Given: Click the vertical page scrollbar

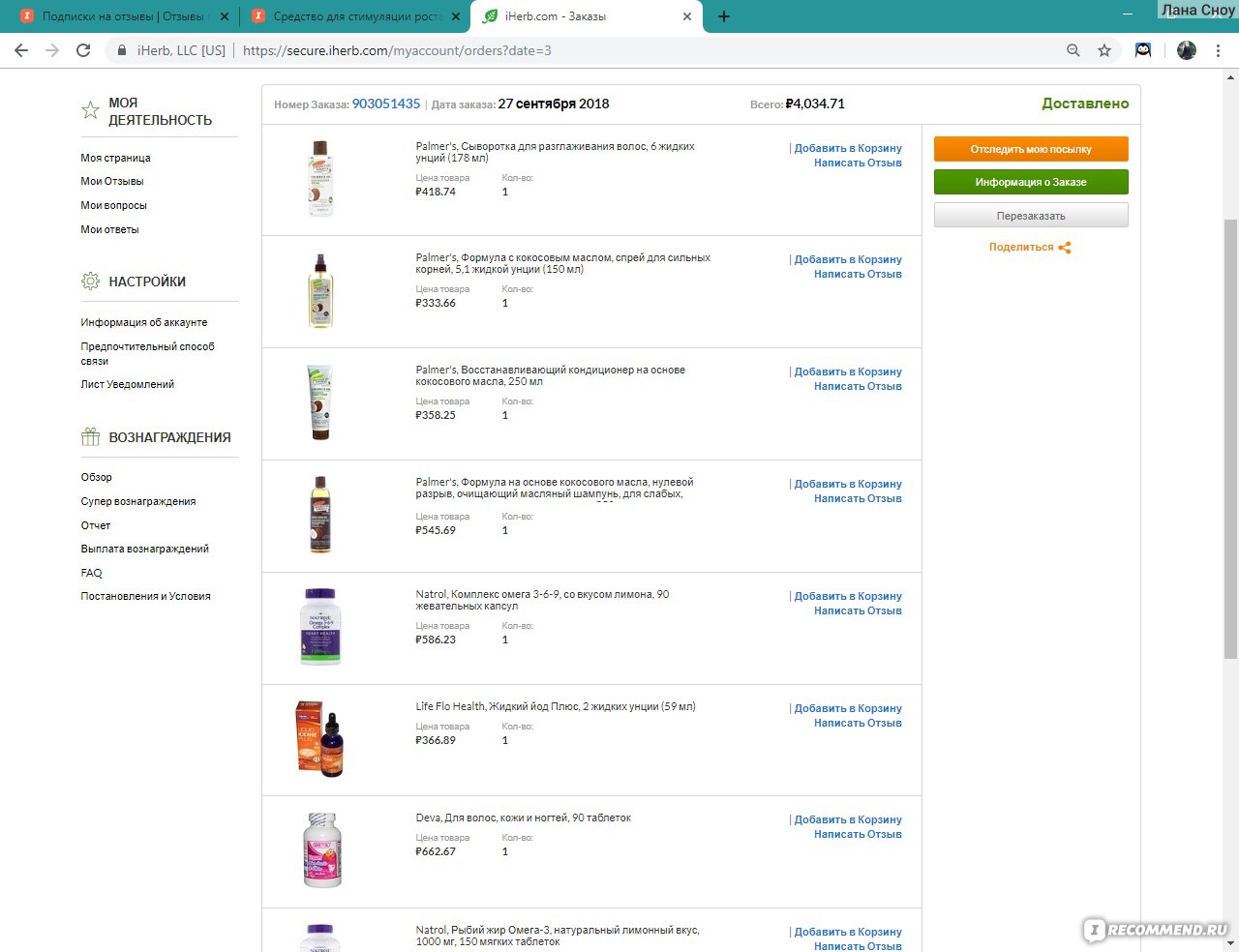Looking at the screenshot, I should pyautogui.click(x=1230, y=439).
